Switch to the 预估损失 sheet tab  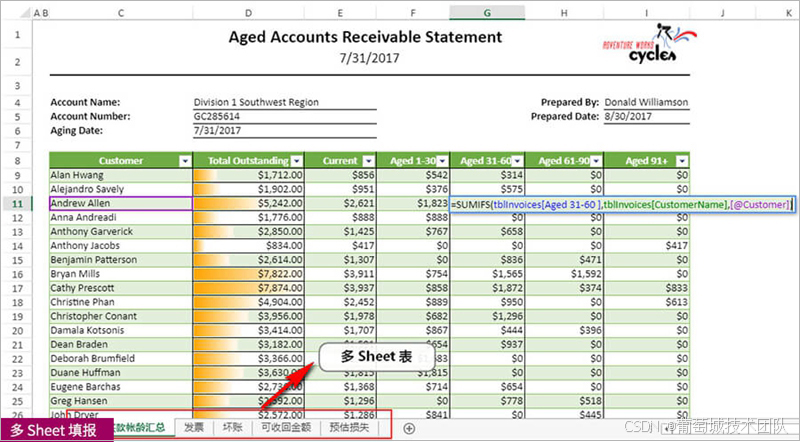(x=349, y=427)
